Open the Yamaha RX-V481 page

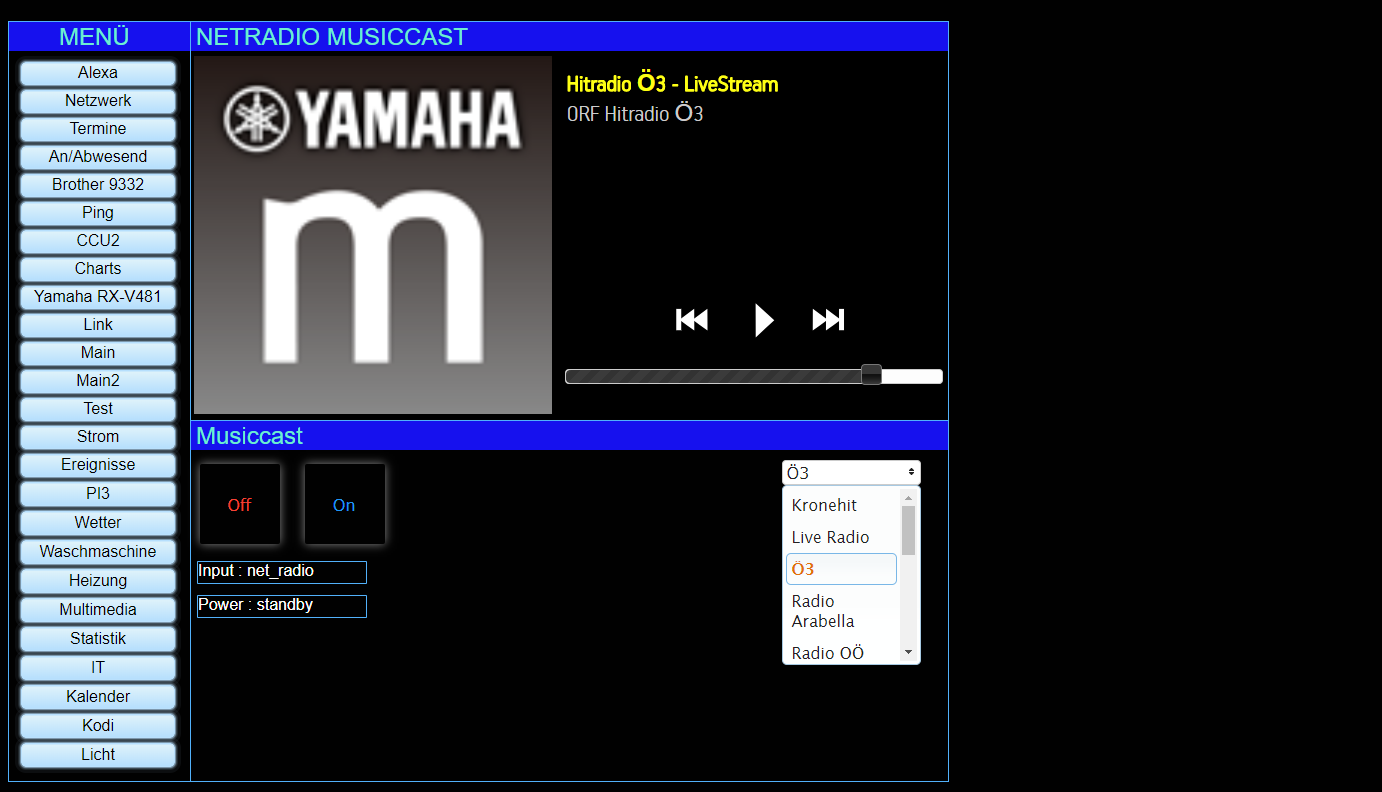point(98,297)
